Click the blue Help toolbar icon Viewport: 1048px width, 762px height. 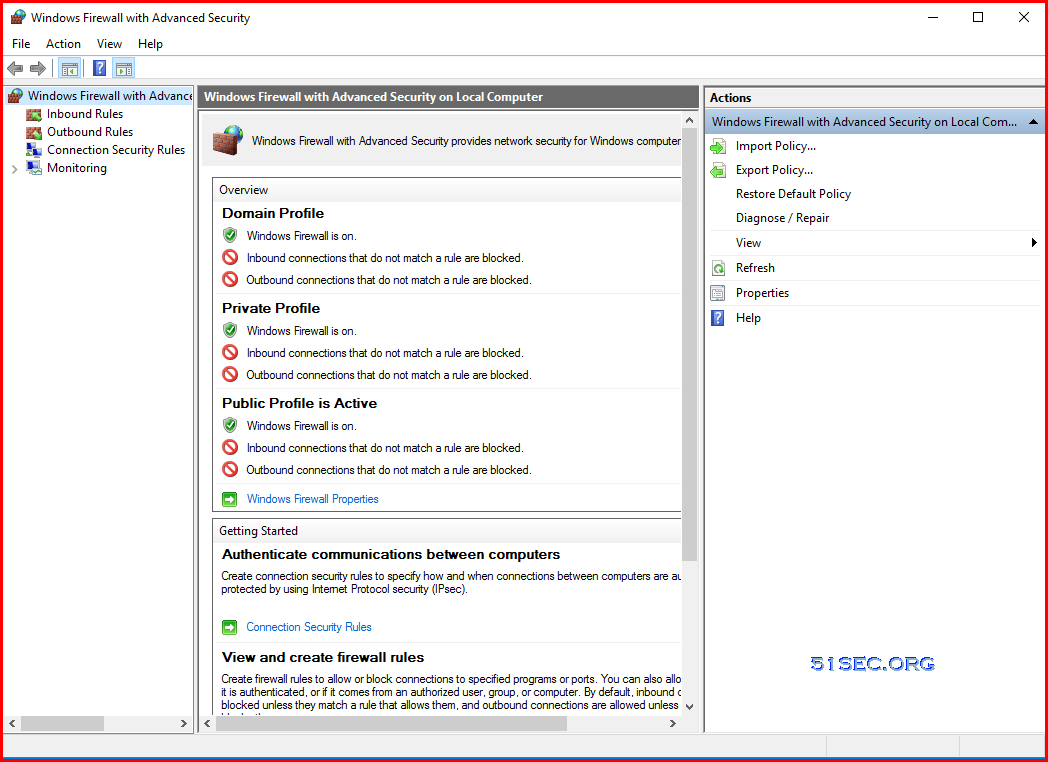(100, 68)
